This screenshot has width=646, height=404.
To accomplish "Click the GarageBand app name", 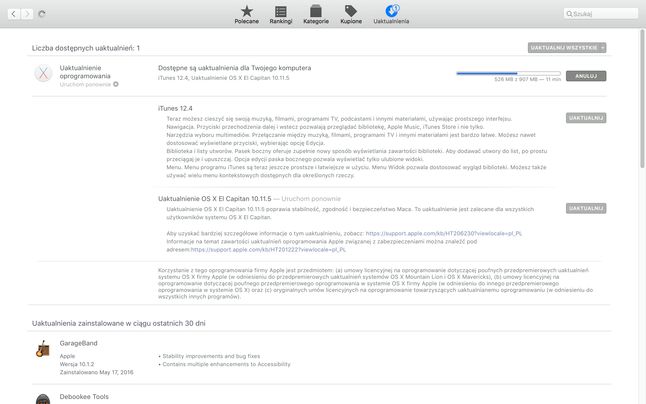I will point(78,343).
